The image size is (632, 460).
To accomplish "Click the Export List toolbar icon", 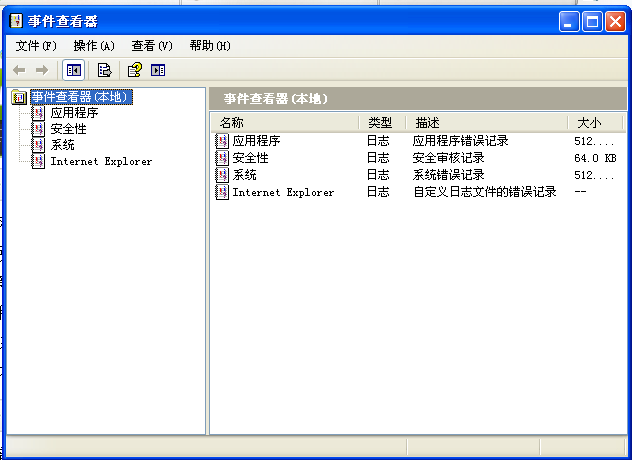I will click(x=104, y=70).
